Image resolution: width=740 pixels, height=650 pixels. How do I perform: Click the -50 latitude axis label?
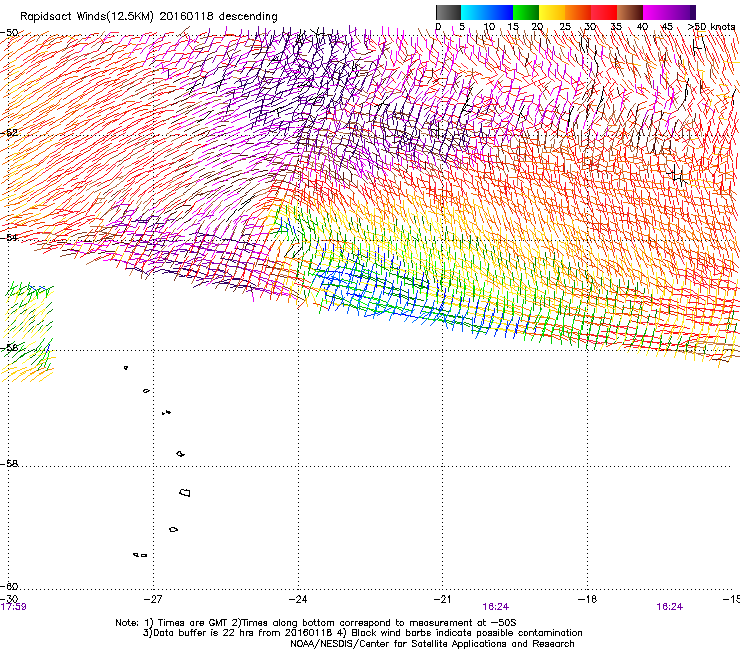pyautogui.click(x=9, y=33)
